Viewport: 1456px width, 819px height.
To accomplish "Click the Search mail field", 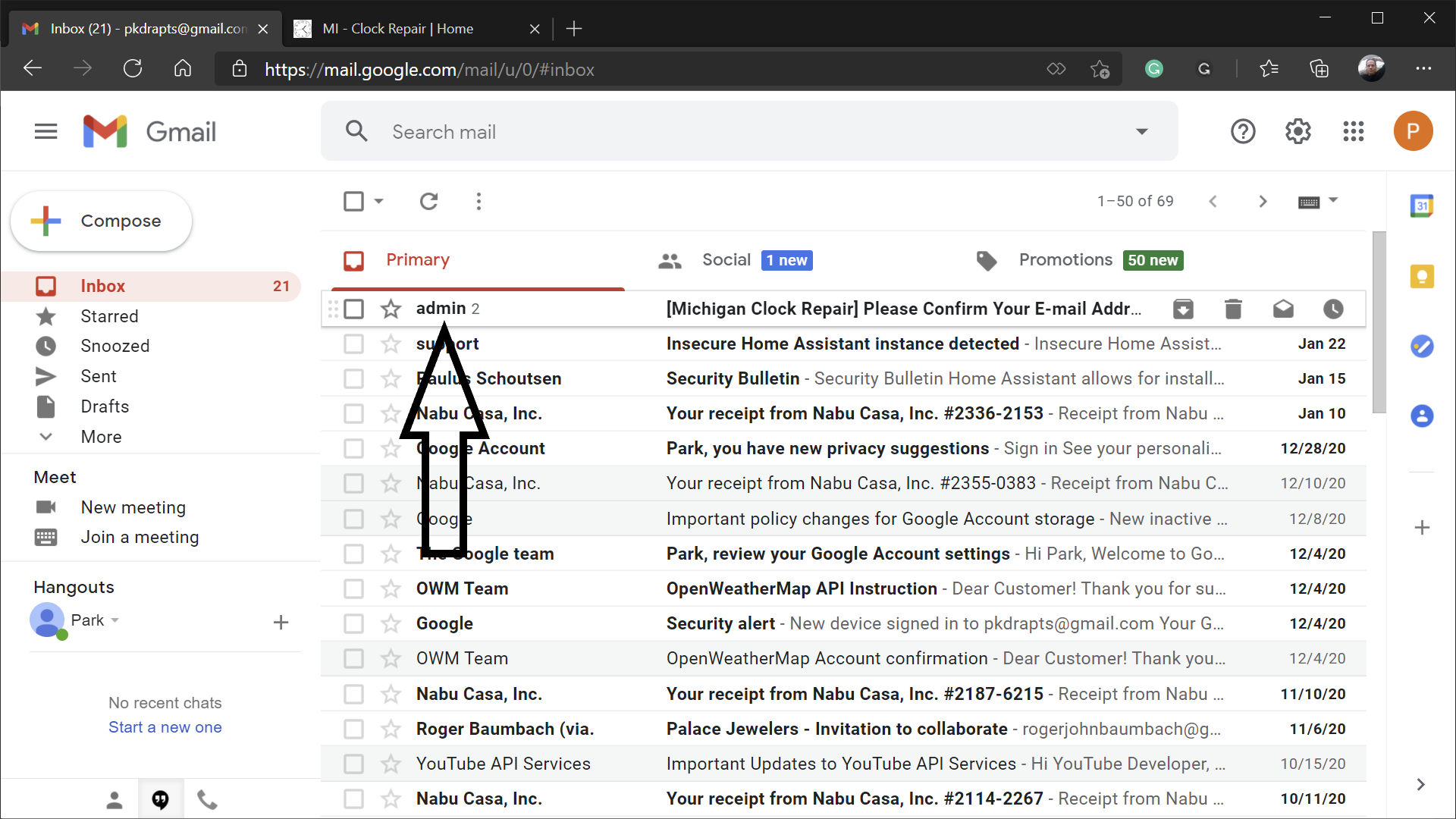I will click(x=749, y=131).
